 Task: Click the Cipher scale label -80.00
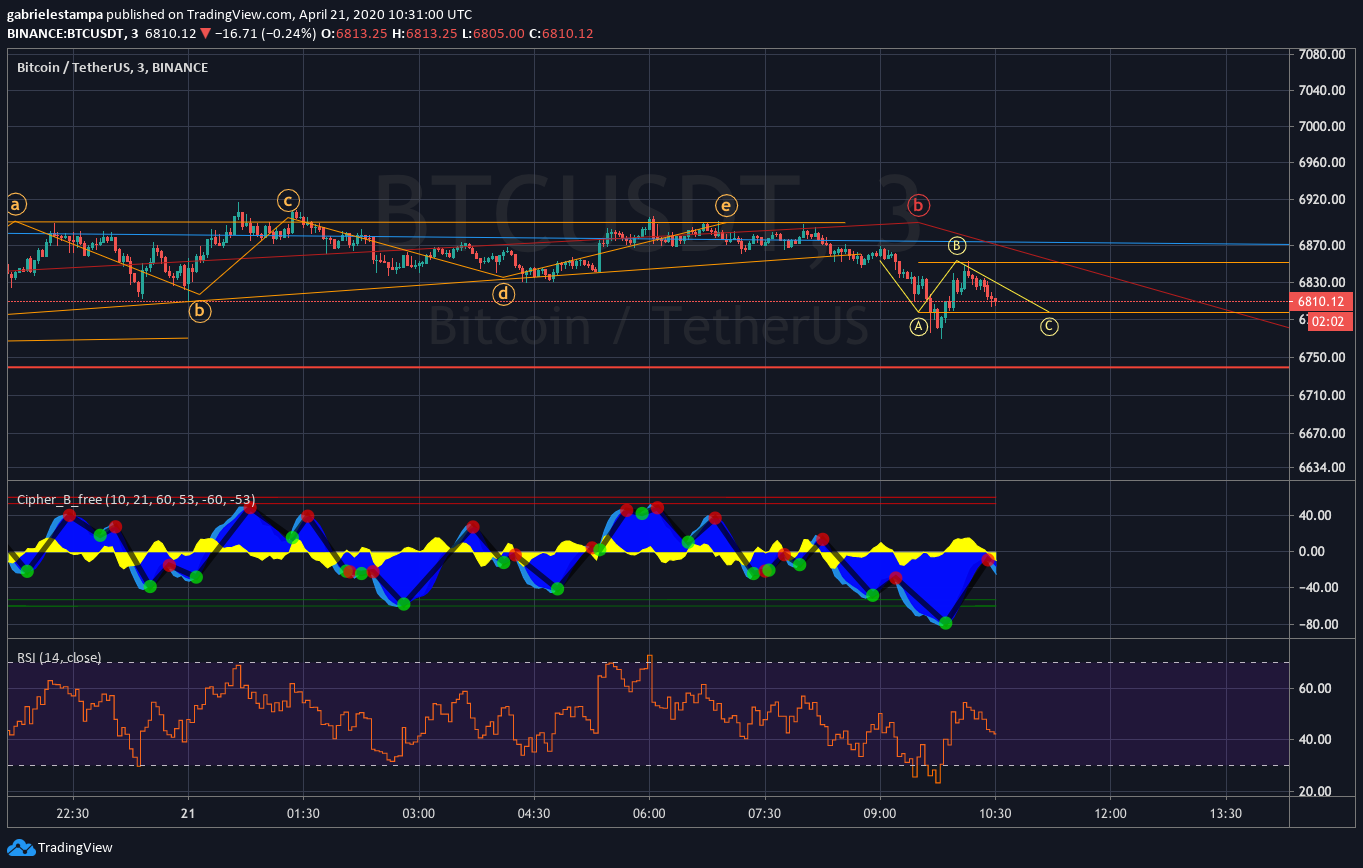[x=1320, y=625]
